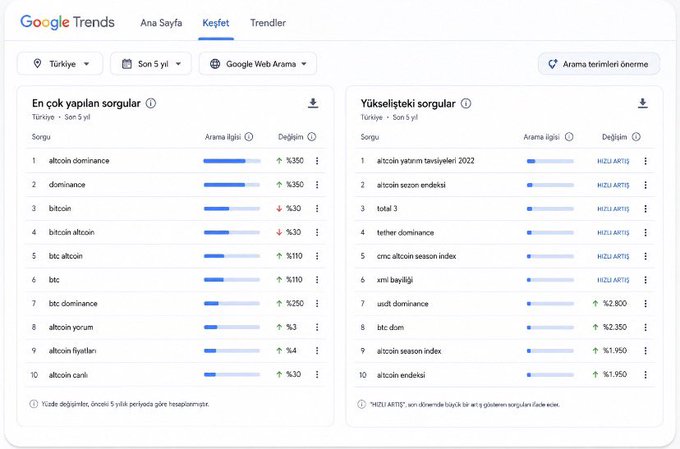Open the Trendler tab
Screen dimensions: 680x449
(268, 23)
